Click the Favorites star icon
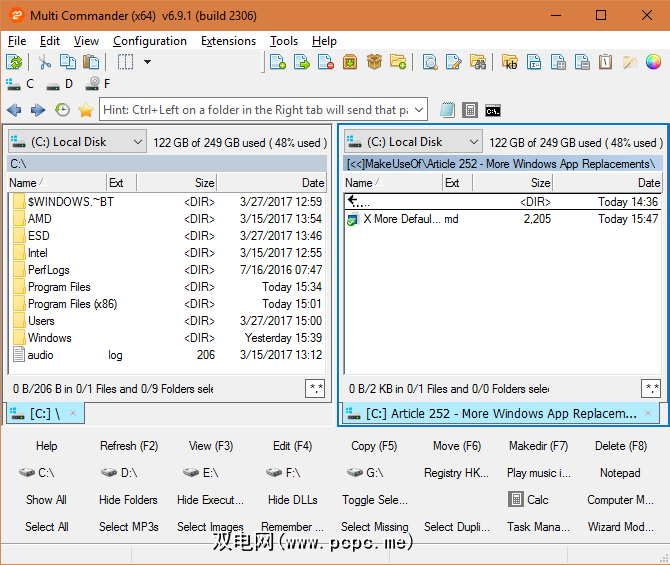 86,110
